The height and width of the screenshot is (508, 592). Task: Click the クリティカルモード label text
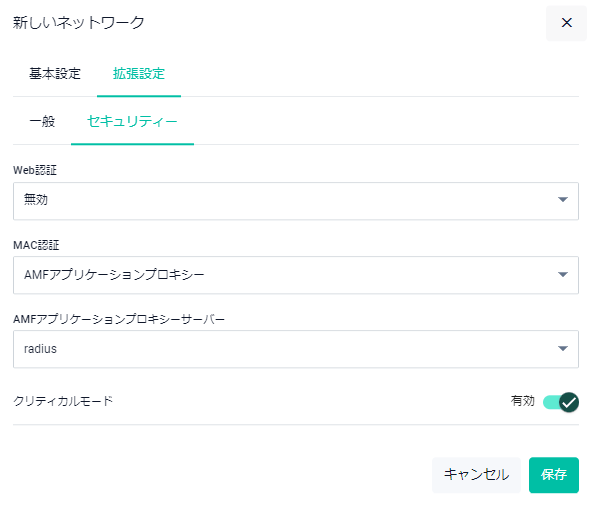pos(63,401)
